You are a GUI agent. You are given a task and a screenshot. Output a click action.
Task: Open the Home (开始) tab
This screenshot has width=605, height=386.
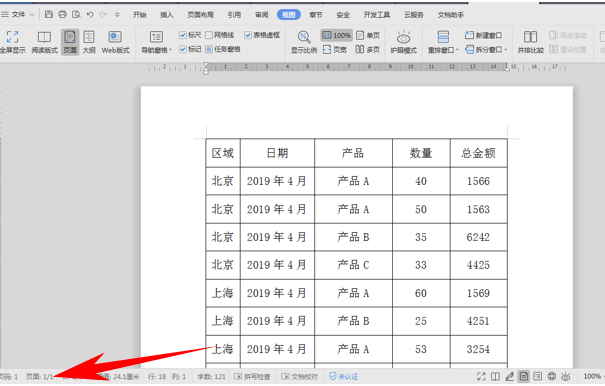pyautogui.click(x=140, y=15)
